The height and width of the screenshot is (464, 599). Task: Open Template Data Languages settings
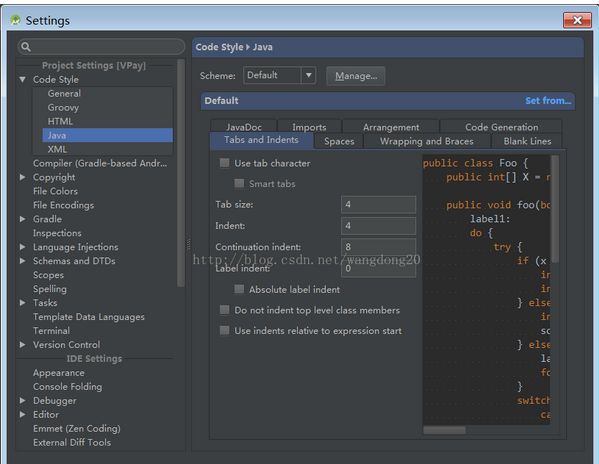click(x=89, y=317)
